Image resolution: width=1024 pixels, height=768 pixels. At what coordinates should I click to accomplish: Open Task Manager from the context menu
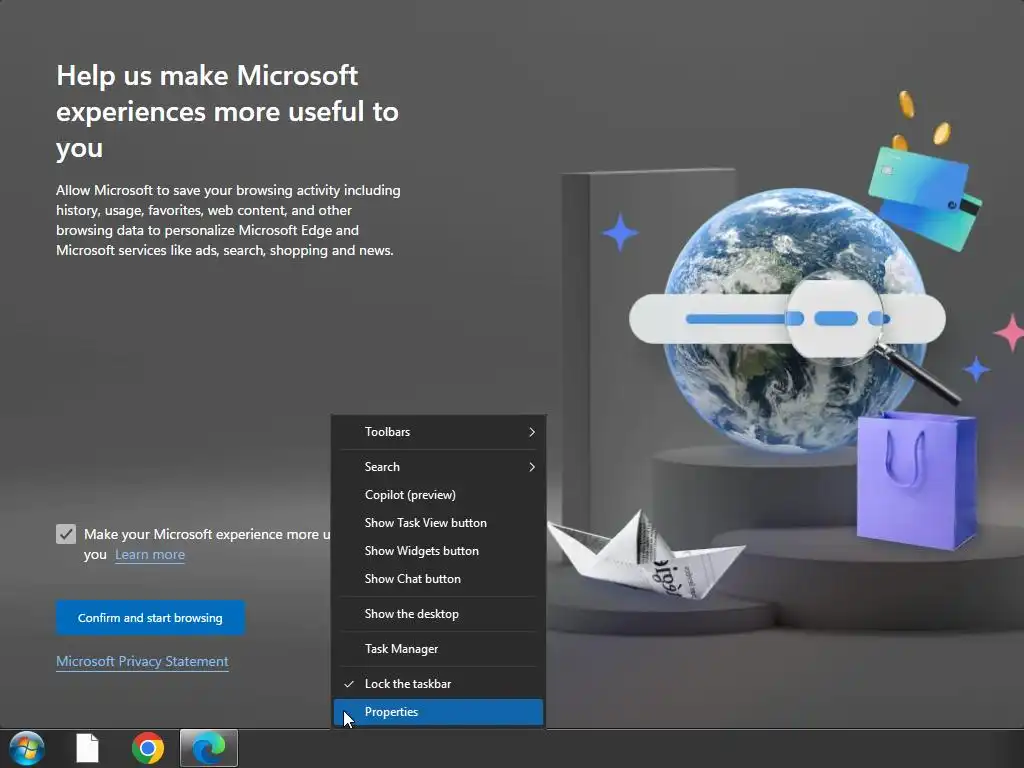pyautogui.click(x=438, y=649)
